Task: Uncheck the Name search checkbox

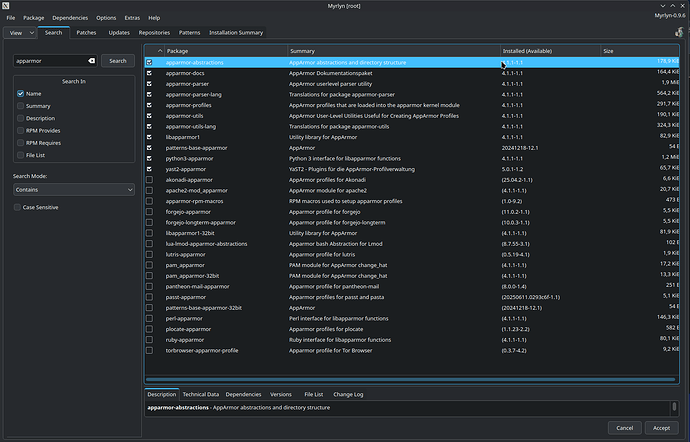Action: coord(21,93)
